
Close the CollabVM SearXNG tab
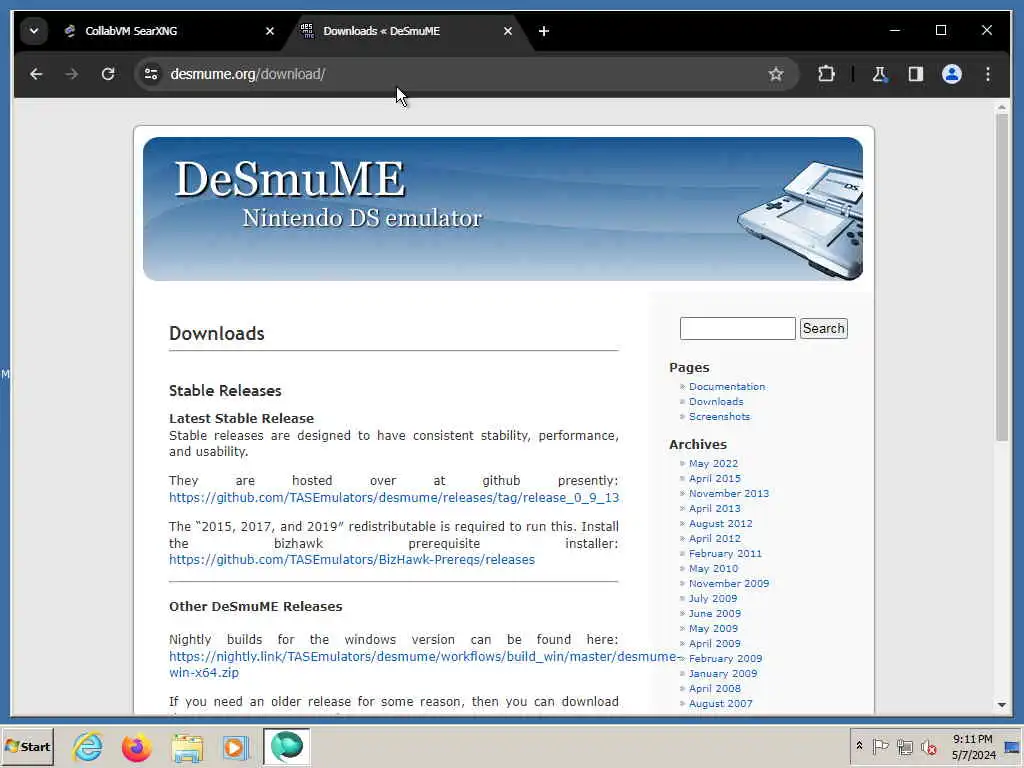pyautogui.click(x=270, y=31)
